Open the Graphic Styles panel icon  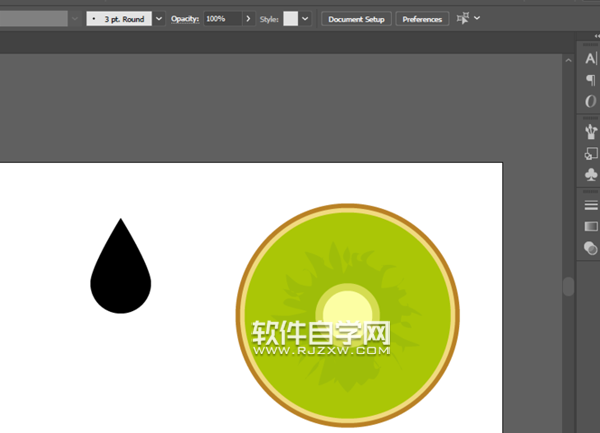[x=591, y=154]
